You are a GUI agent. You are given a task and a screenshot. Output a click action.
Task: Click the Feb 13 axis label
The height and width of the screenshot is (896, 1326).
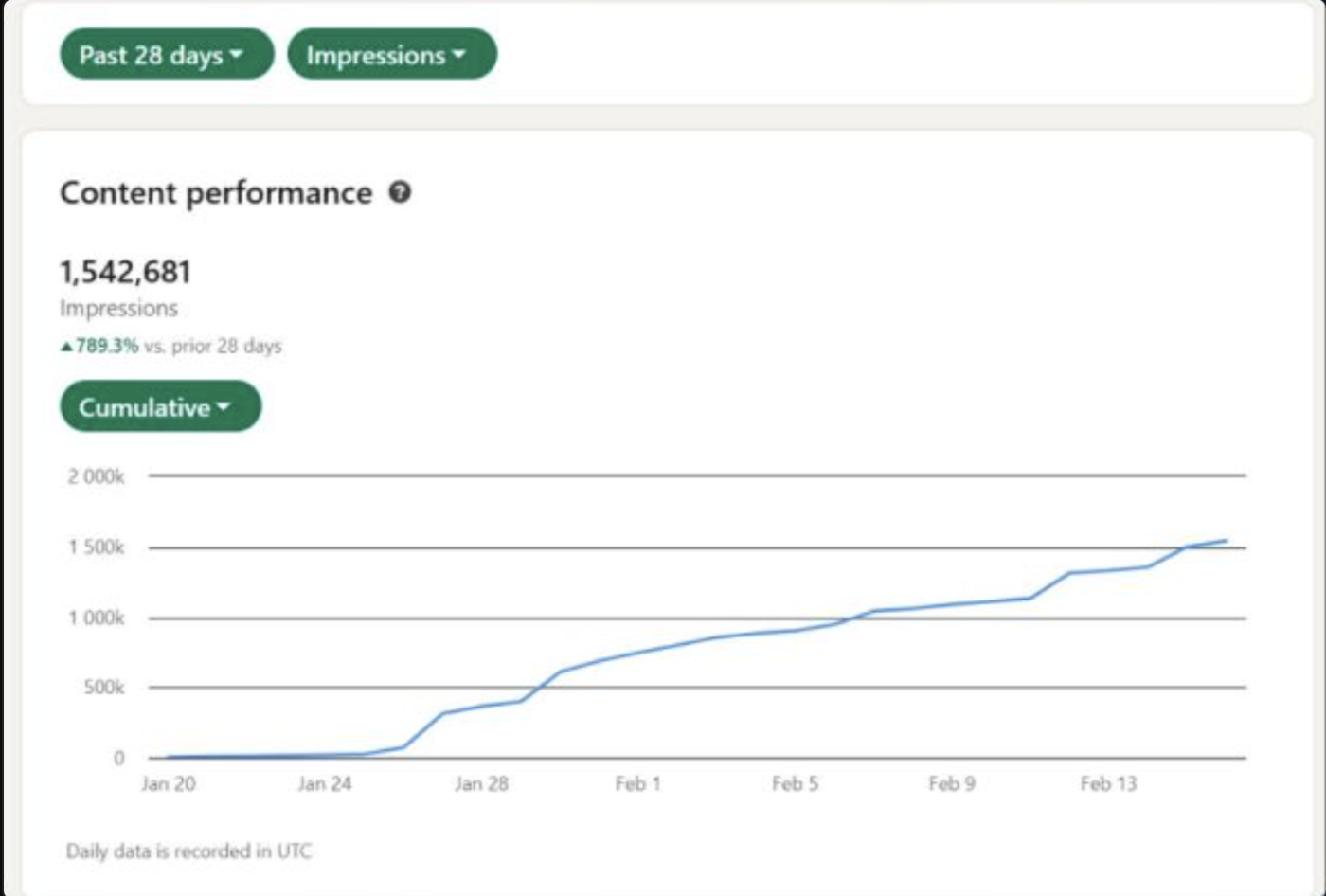click(x=1108, y=784)
